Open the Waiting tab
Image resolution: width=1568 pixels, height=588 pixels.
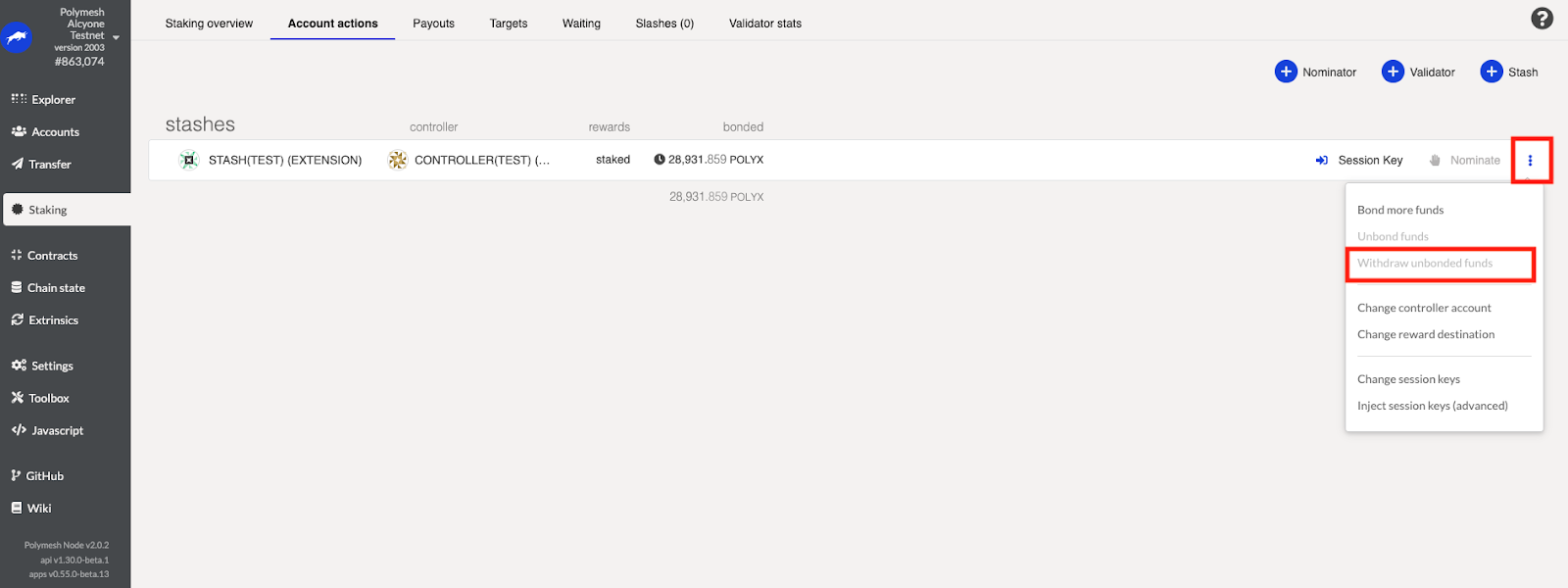581,24
